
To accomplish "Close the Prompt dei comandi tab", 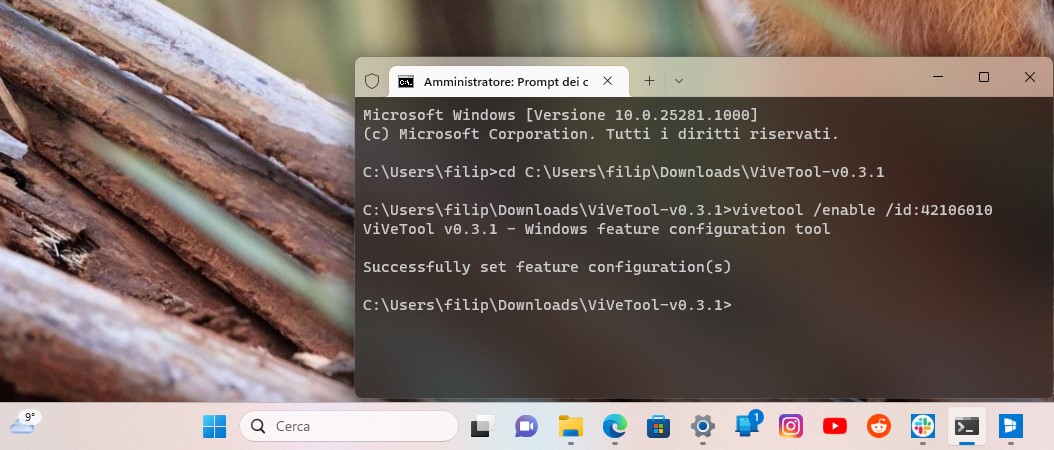I will [x=607, y=81].
